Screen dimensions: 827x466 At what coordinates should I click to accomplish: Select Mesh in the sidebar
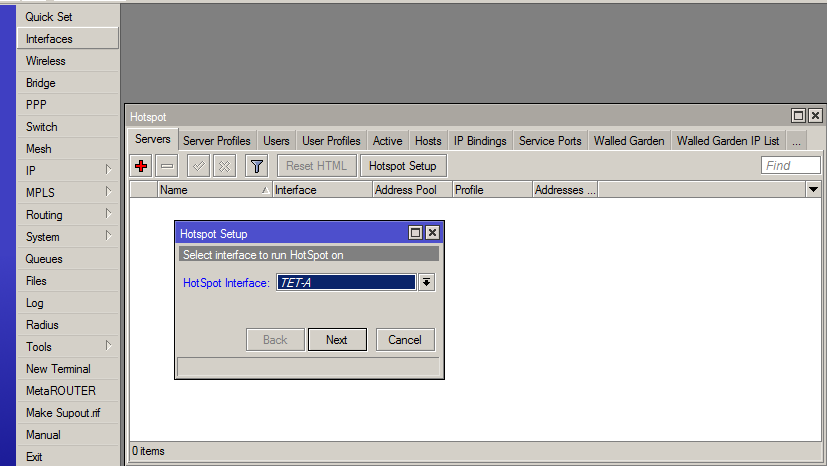pos(68,149)
